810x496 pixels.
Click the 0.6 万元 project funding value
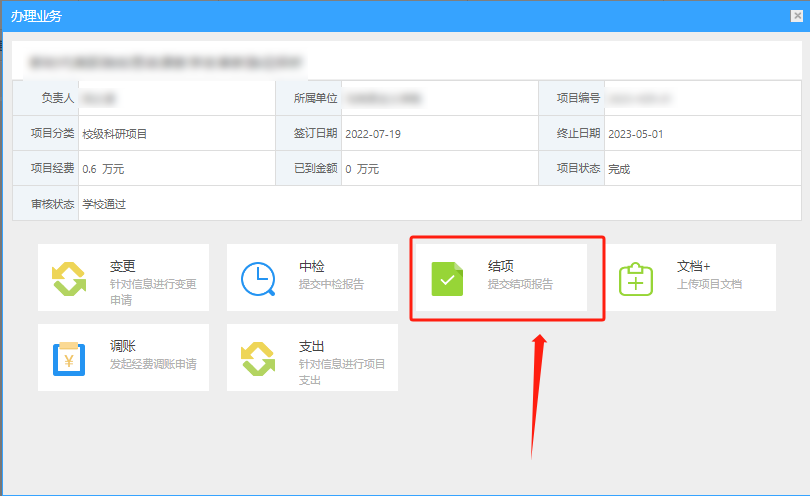point(103,169)
